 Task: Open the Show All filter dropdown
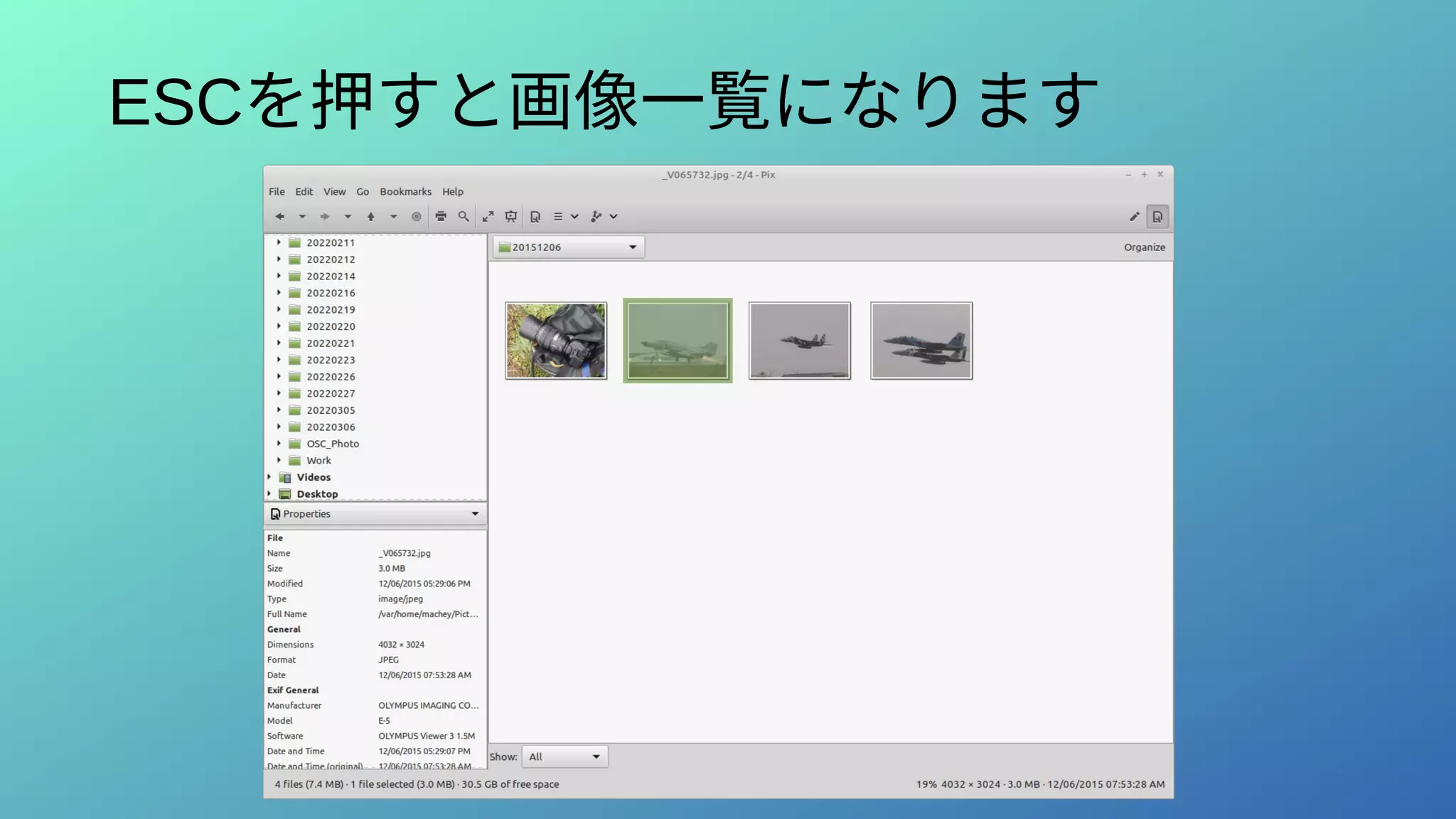click(565, 757)
